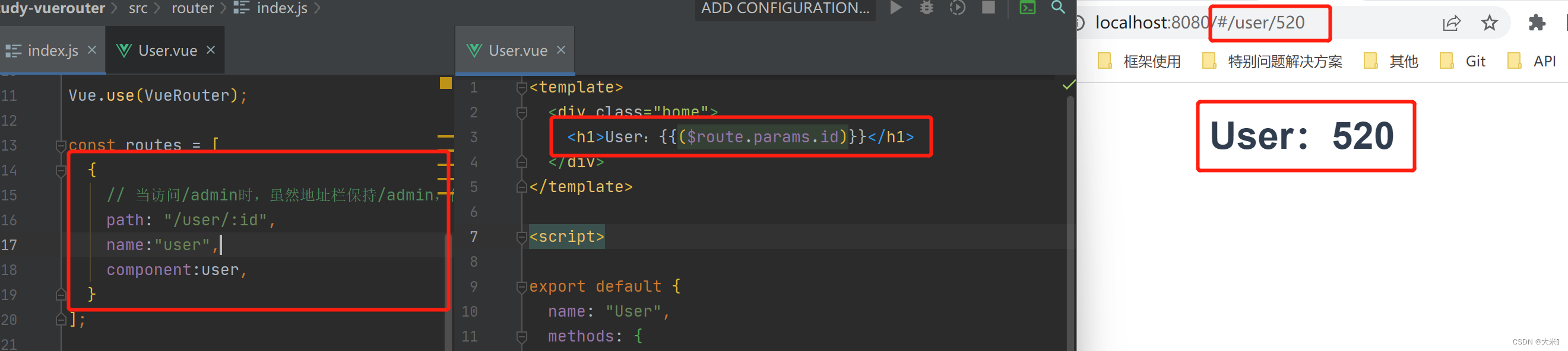This screenshot has height=351, width=1568.
Task: Open the ADD CONFIGURATION button
Action: point(785,8)
